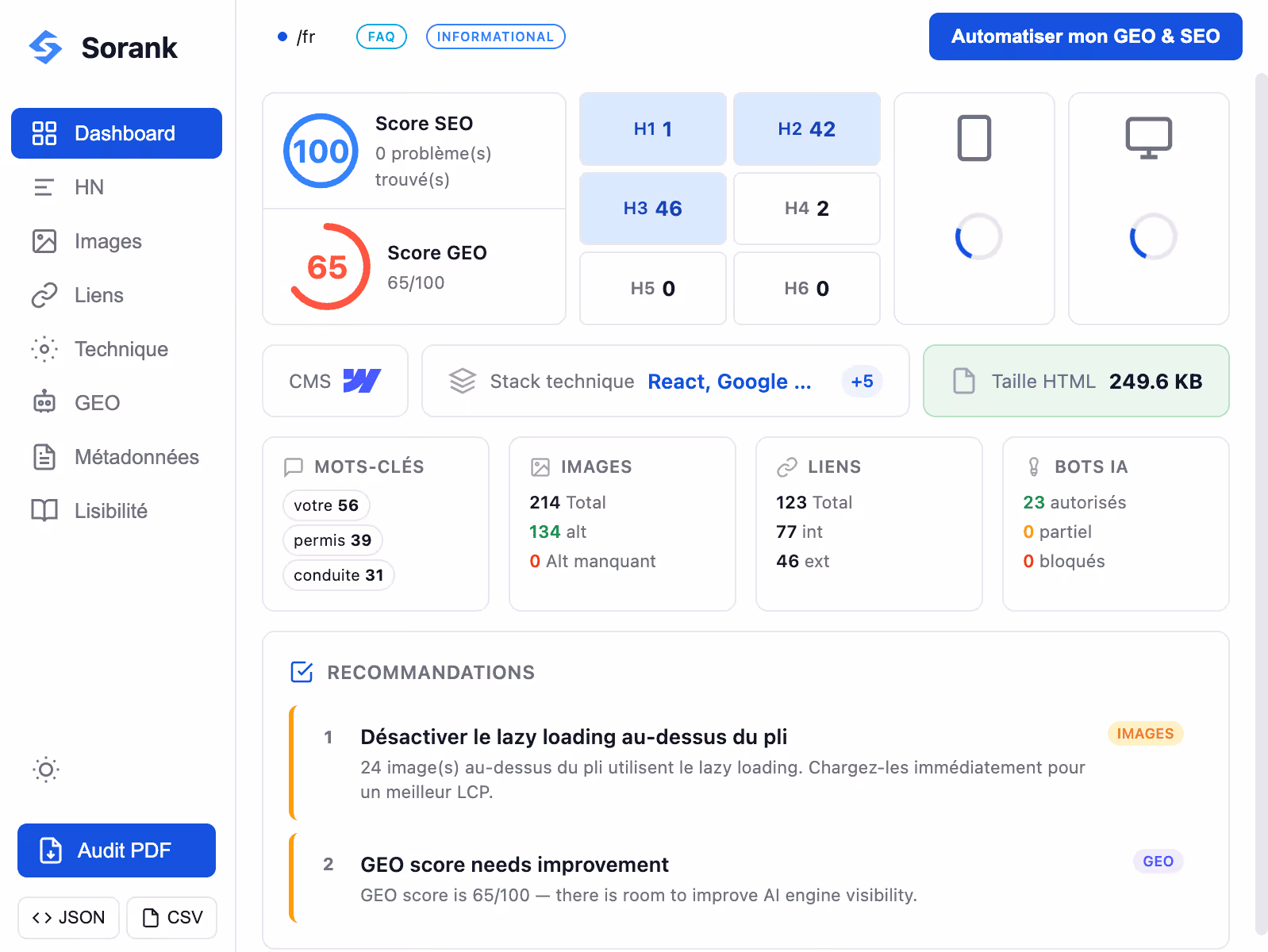Image resolution: width=1268 pixels, height=952 pixels.
Task: Select the H4 2 heading tile
Action: coord(807,209)
